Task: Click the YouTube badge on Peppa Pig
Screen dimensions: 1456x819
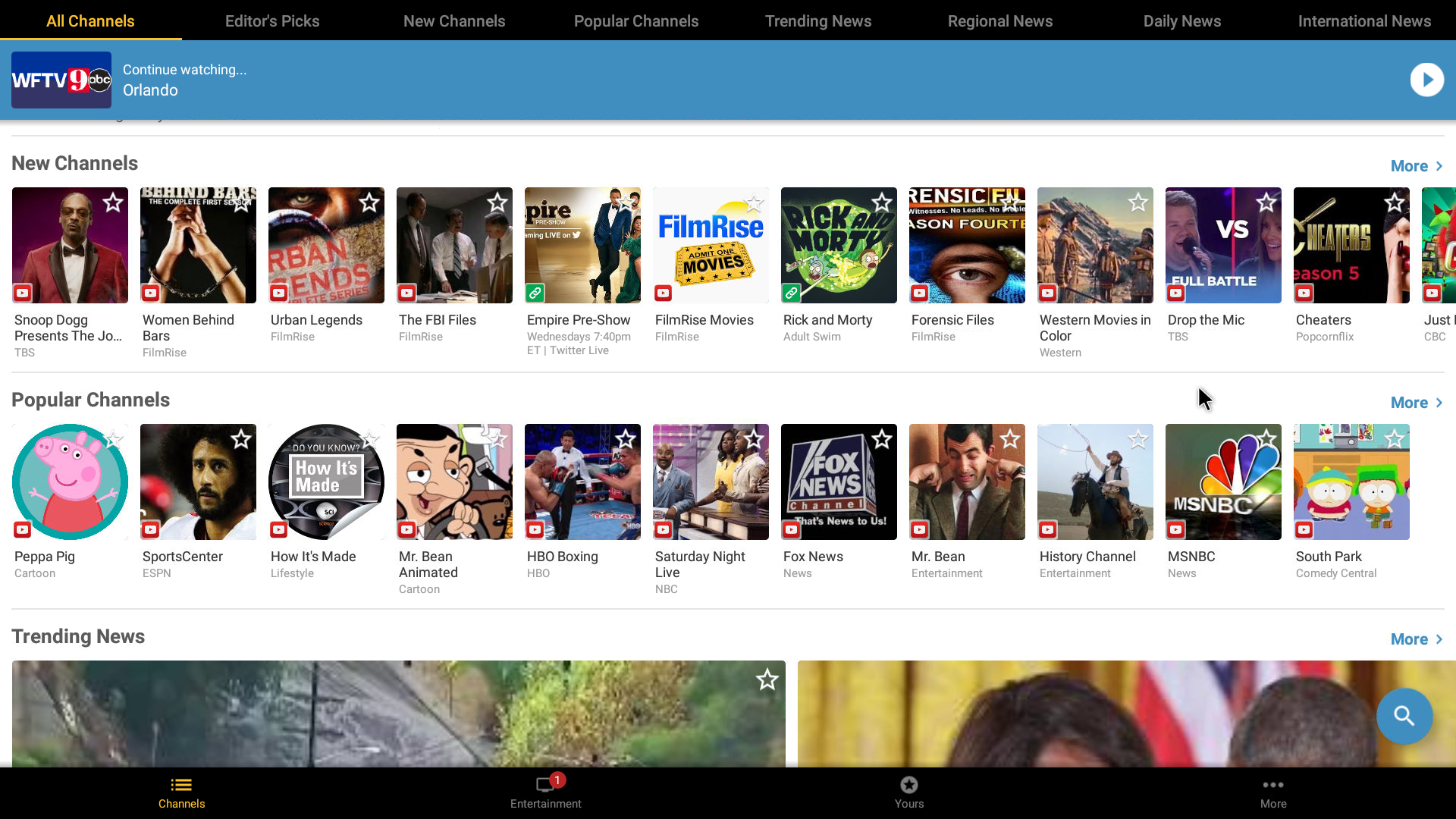Action: pos(23,529)
